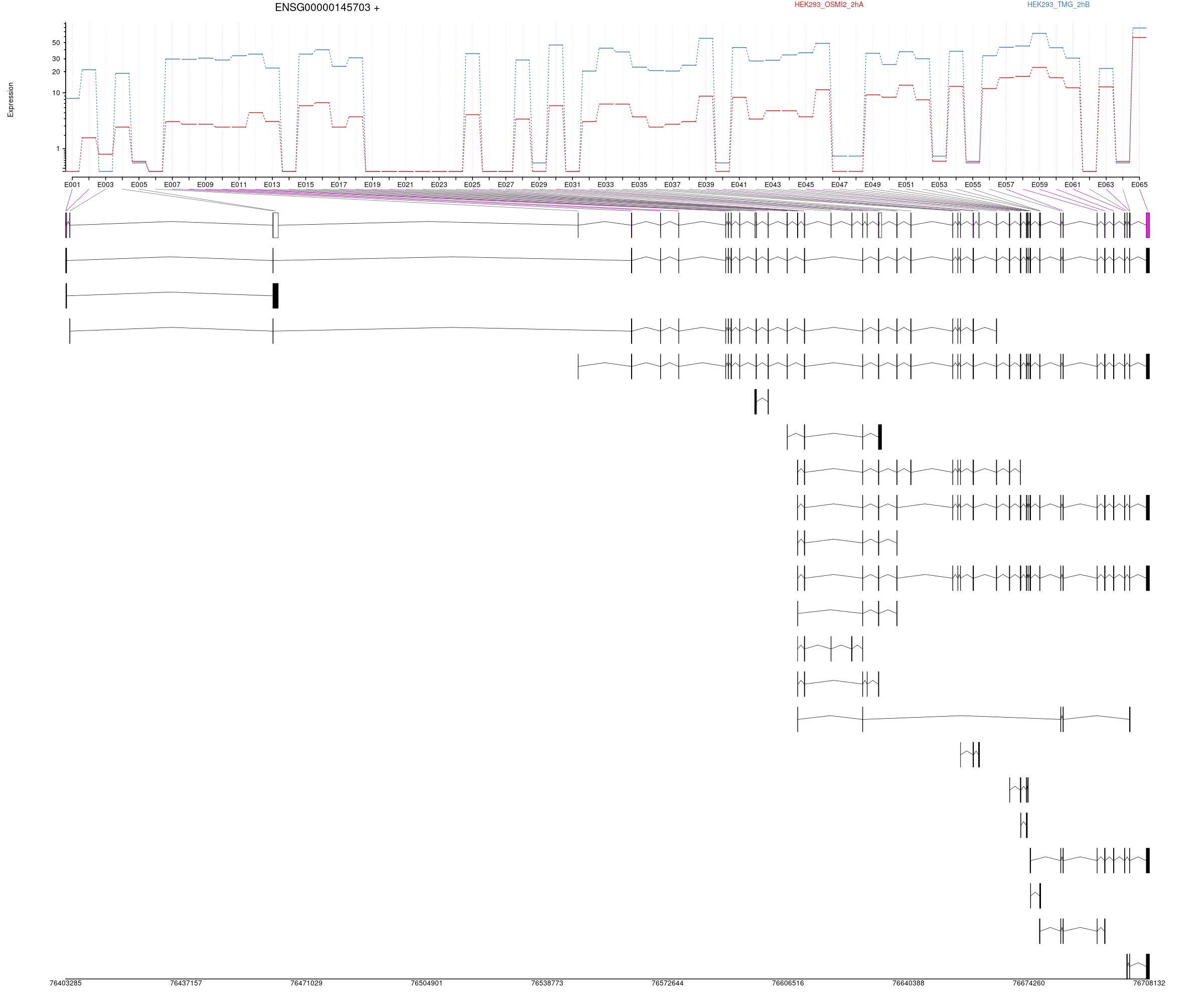
Task: Select exon label E063
Action: coord(1106,185)
